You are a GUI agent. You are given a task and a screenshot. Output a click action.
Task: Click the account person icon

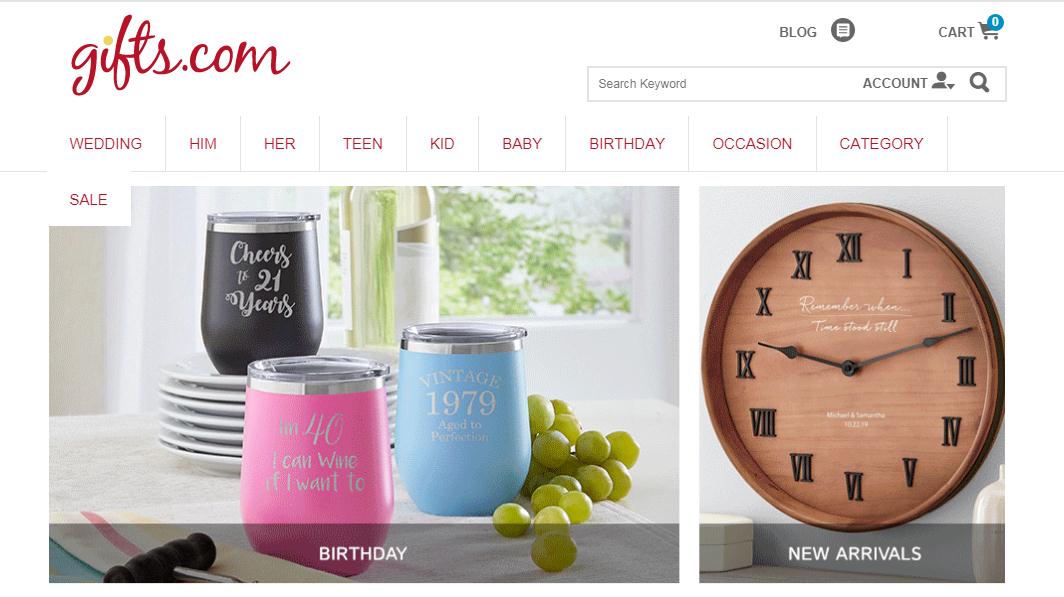point(943,81)
